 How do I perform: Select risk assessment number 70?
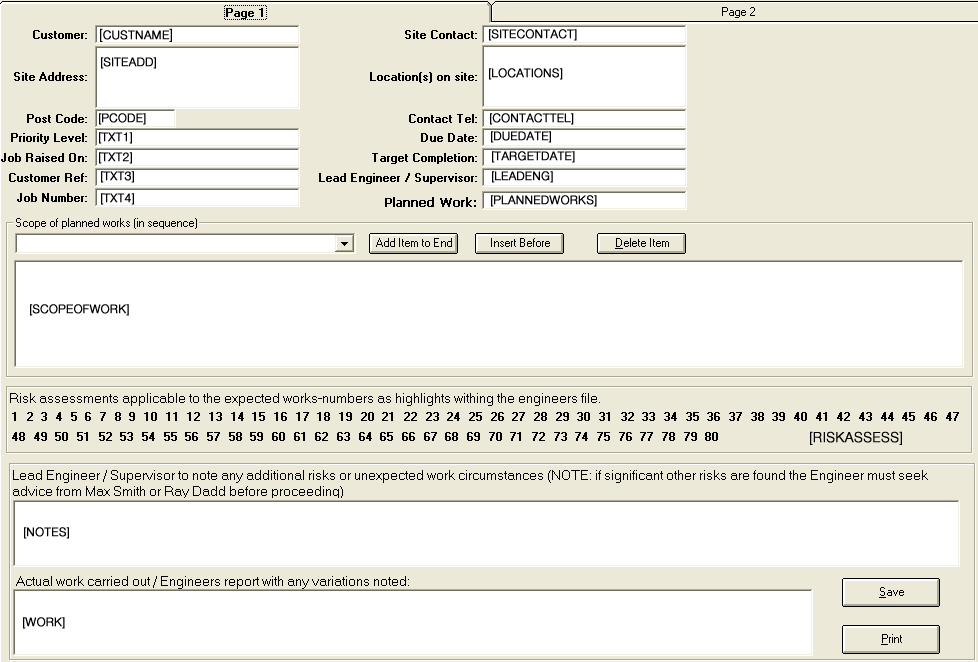(495, 437)
